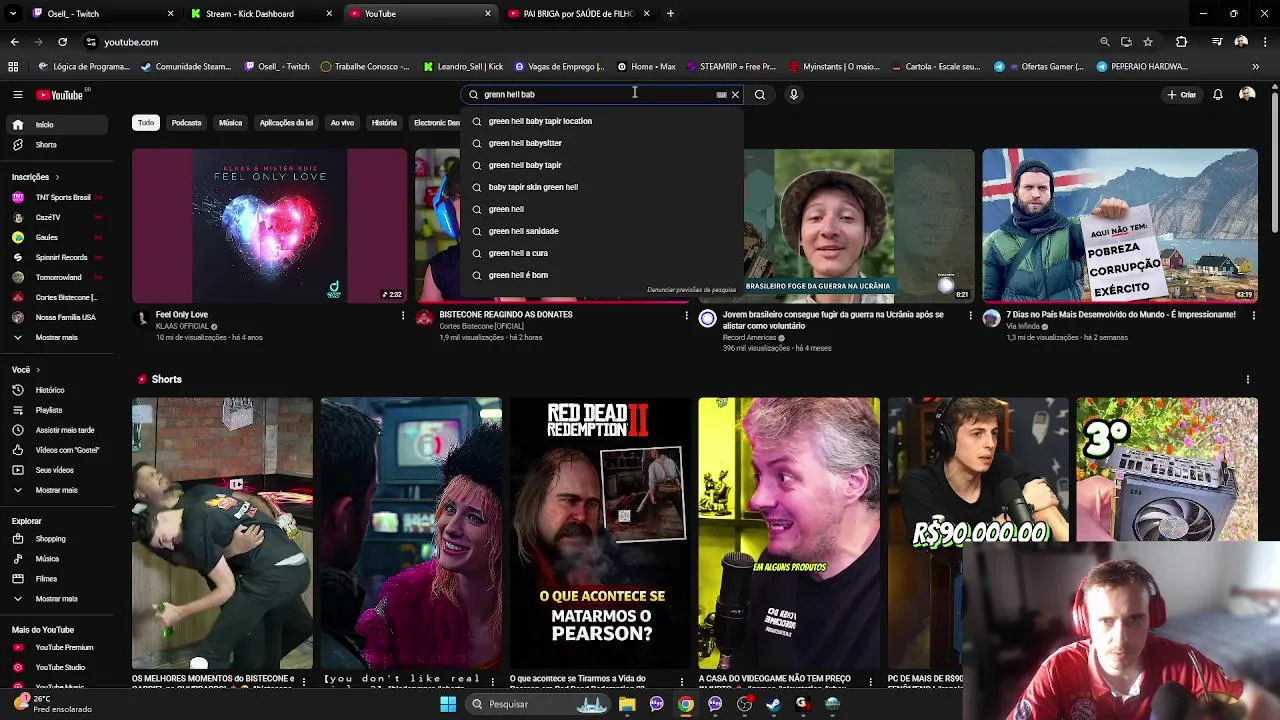Open Gaules channel subscription

(x=58, y=238)
